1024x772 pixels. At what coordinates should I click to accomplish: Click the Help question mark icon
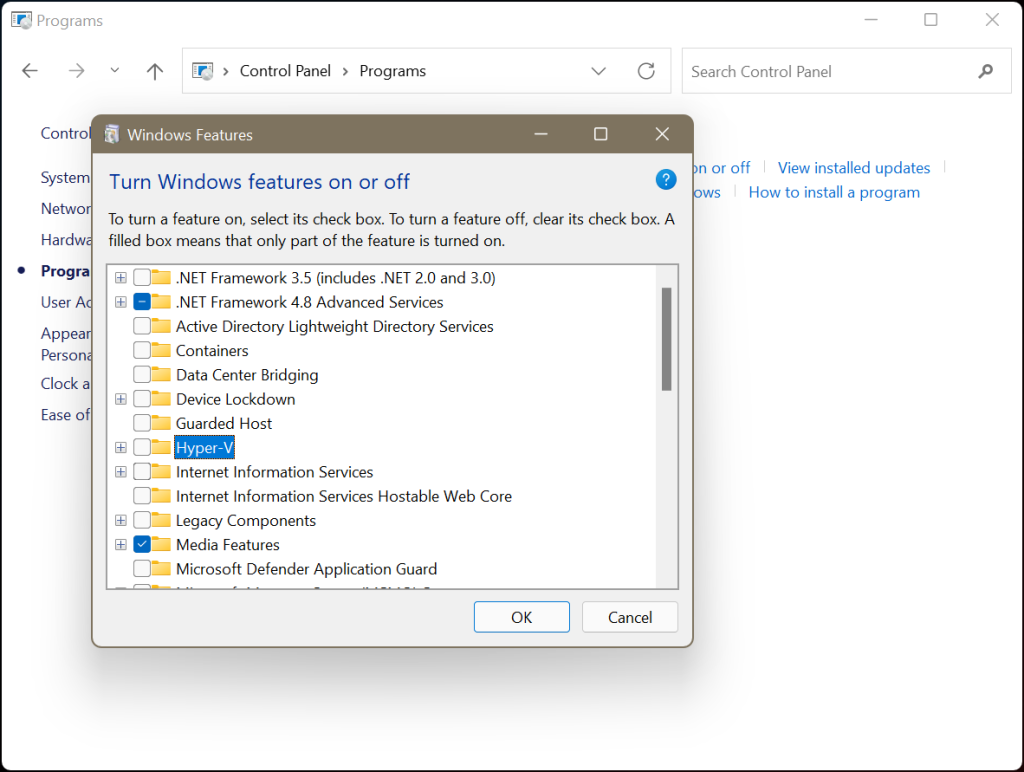pos(666,179)
